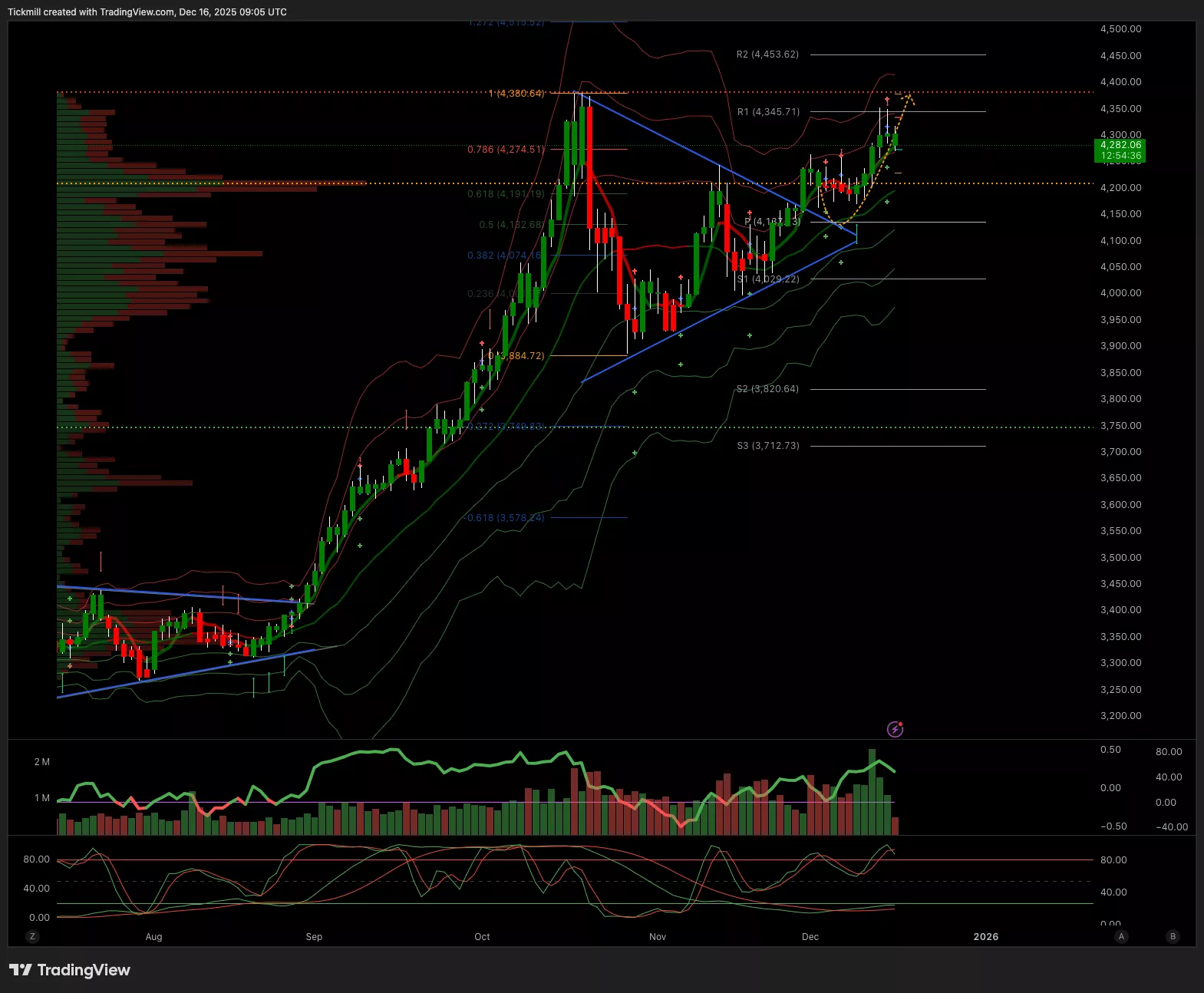Click the 2026 label on time axis
The width and height of the screenshot is (1204, 993).
(x=985, y=936)
